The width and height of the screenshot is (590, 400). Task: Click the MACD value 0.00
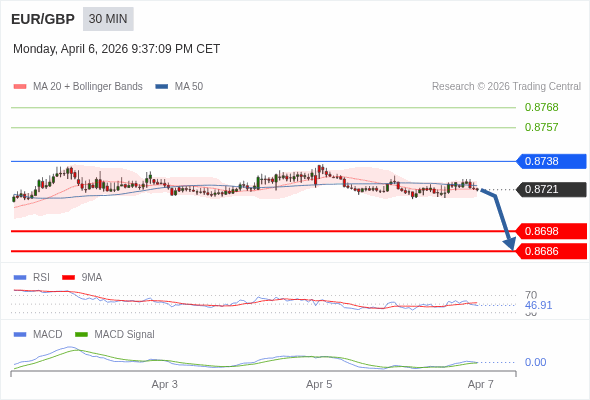point(535,362)
